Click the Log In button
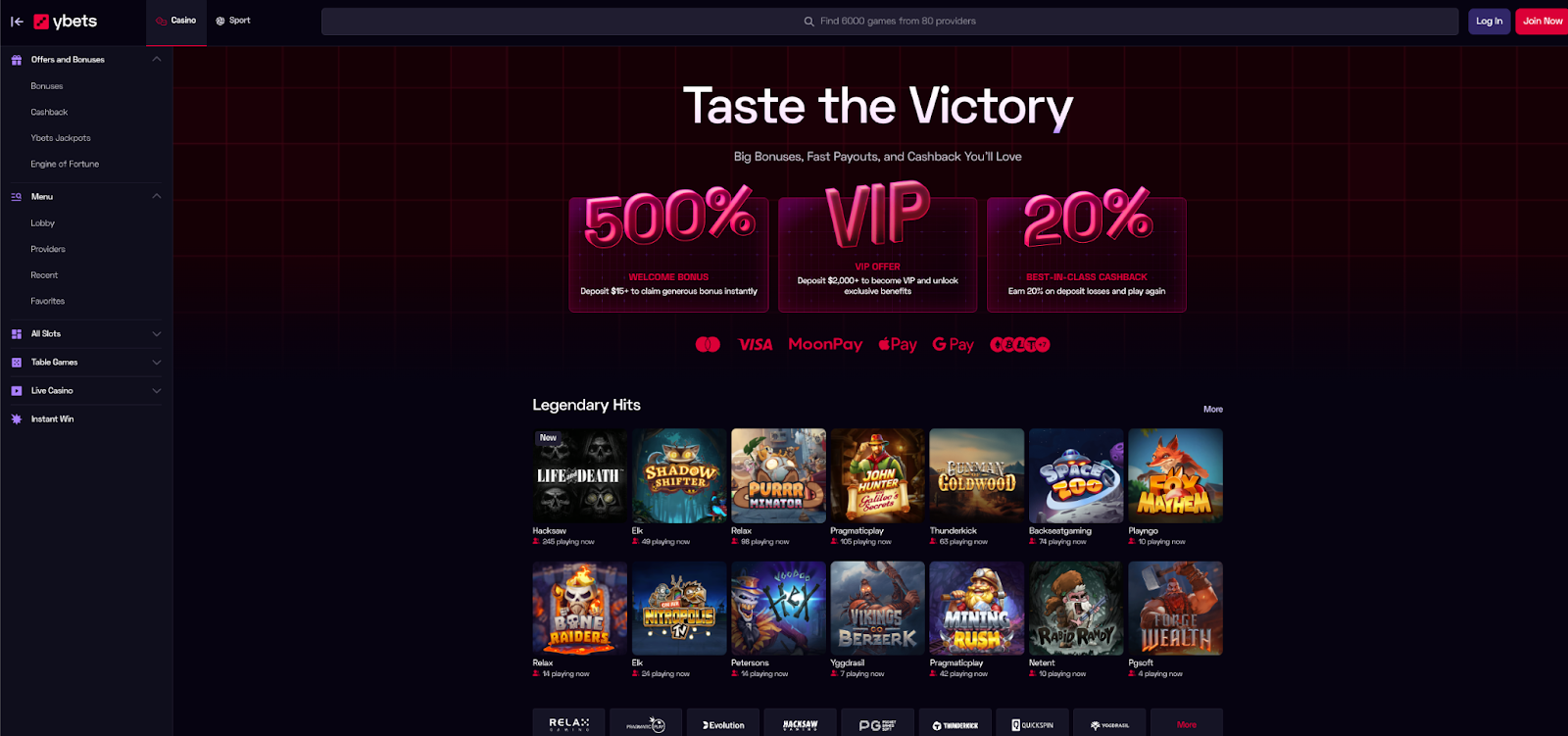 pos(1489,22)
